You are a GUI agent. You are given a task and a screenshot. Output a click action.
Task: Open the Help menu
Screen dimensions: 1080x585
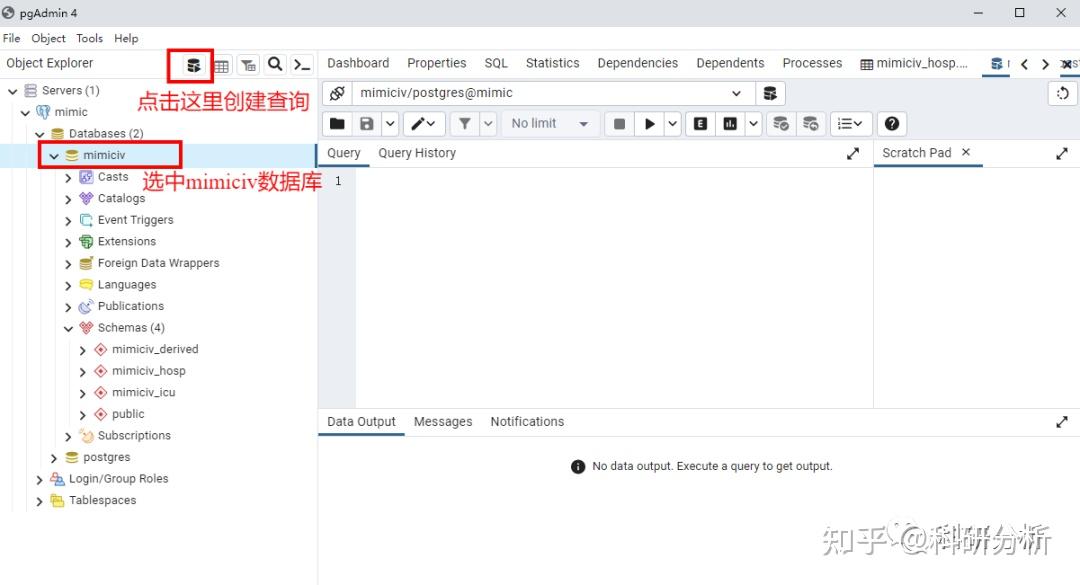click(126, 39)
